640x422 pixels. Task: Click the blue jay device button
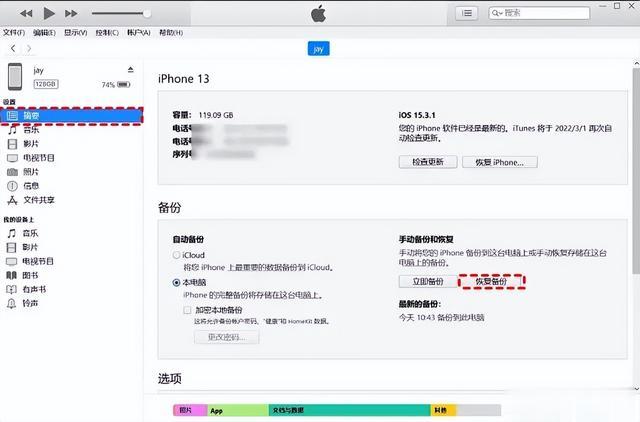[318, 49]
